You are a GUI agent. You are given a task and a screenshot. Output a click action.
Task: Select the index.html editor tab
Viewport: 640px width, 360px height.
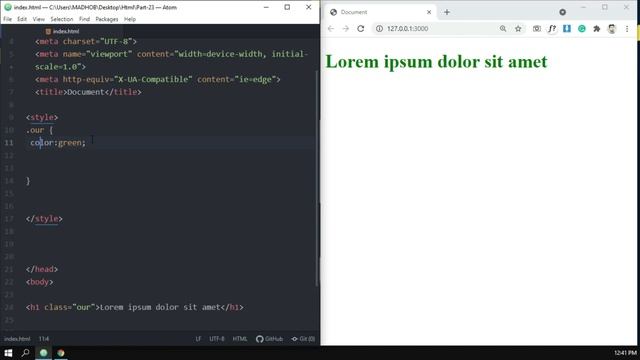62,31
